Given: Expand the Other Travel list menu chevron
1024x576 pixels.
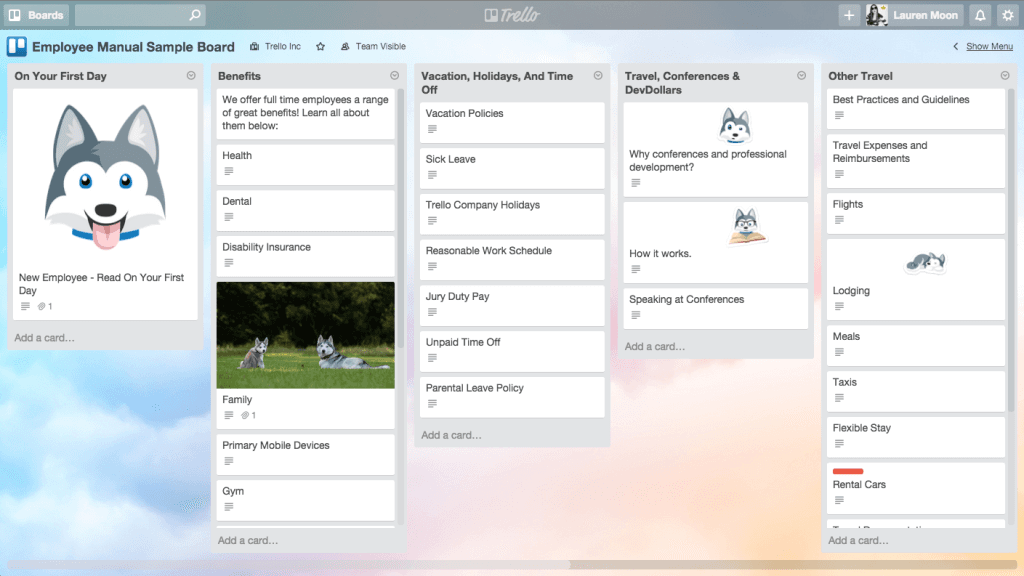Looking at the screenshot, I should click(x=1006, y=75).
